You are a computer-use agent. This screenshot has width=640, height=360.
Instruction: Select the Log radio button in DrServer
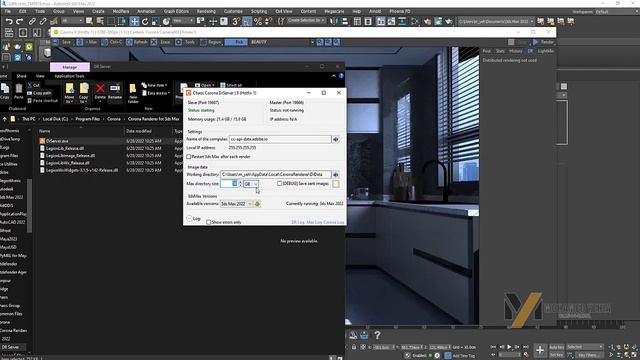(189, 218)
